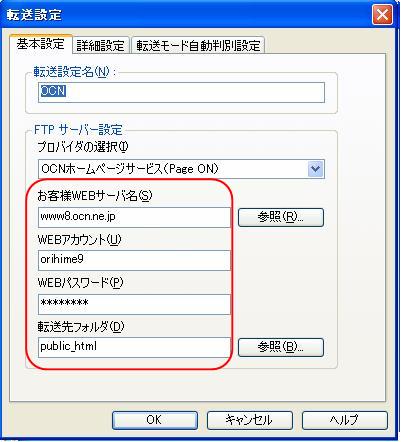Screen dimensions: 401x442
Task: Click the 転送設定 title bar
Action: click(187, 15)
